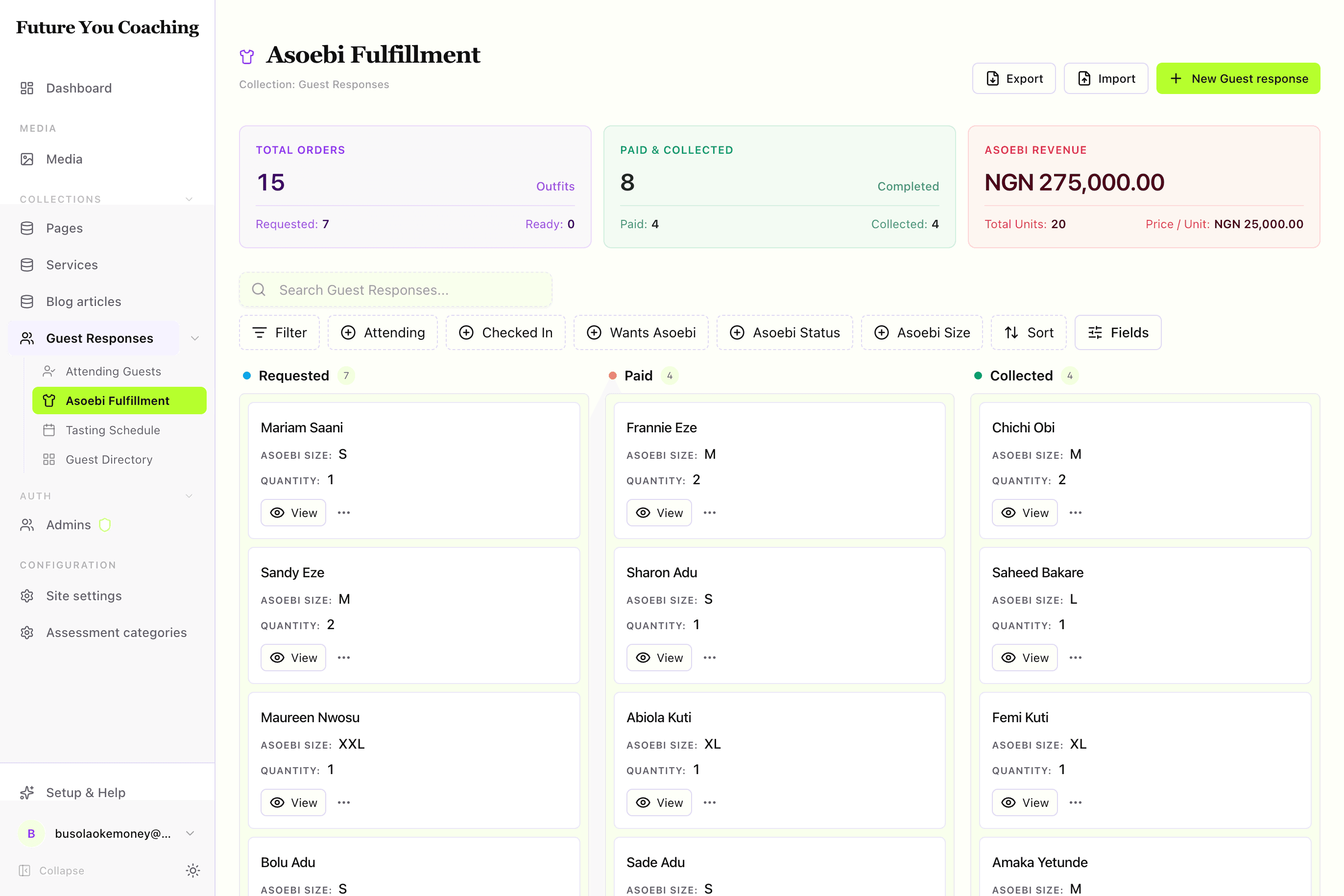
Task: Open more options for Mariam Saani card
Action: point(343,513)
